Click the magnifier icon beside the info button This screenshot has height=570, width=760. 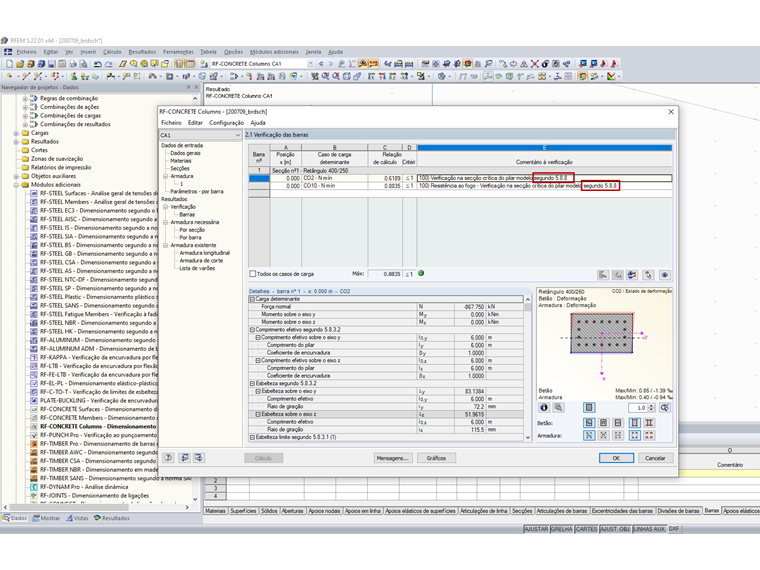[558, 408]
